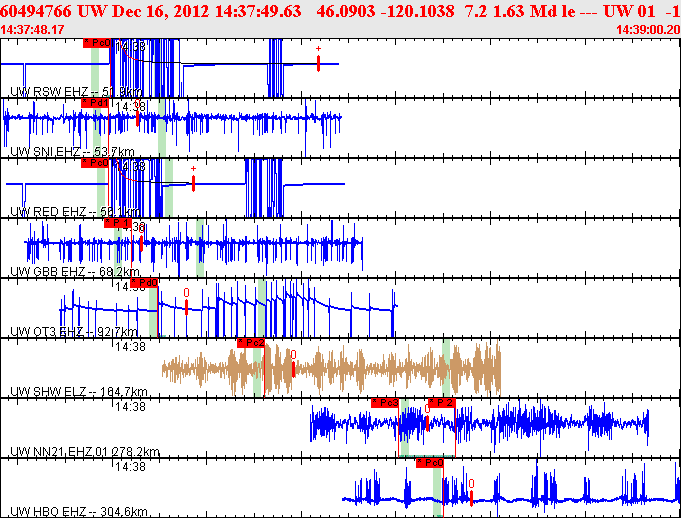Image resolution: width=681 pixels, height=518 pixels.
Task: Click the red plus residual marker on RED trace
Action: tap(193, 179)
